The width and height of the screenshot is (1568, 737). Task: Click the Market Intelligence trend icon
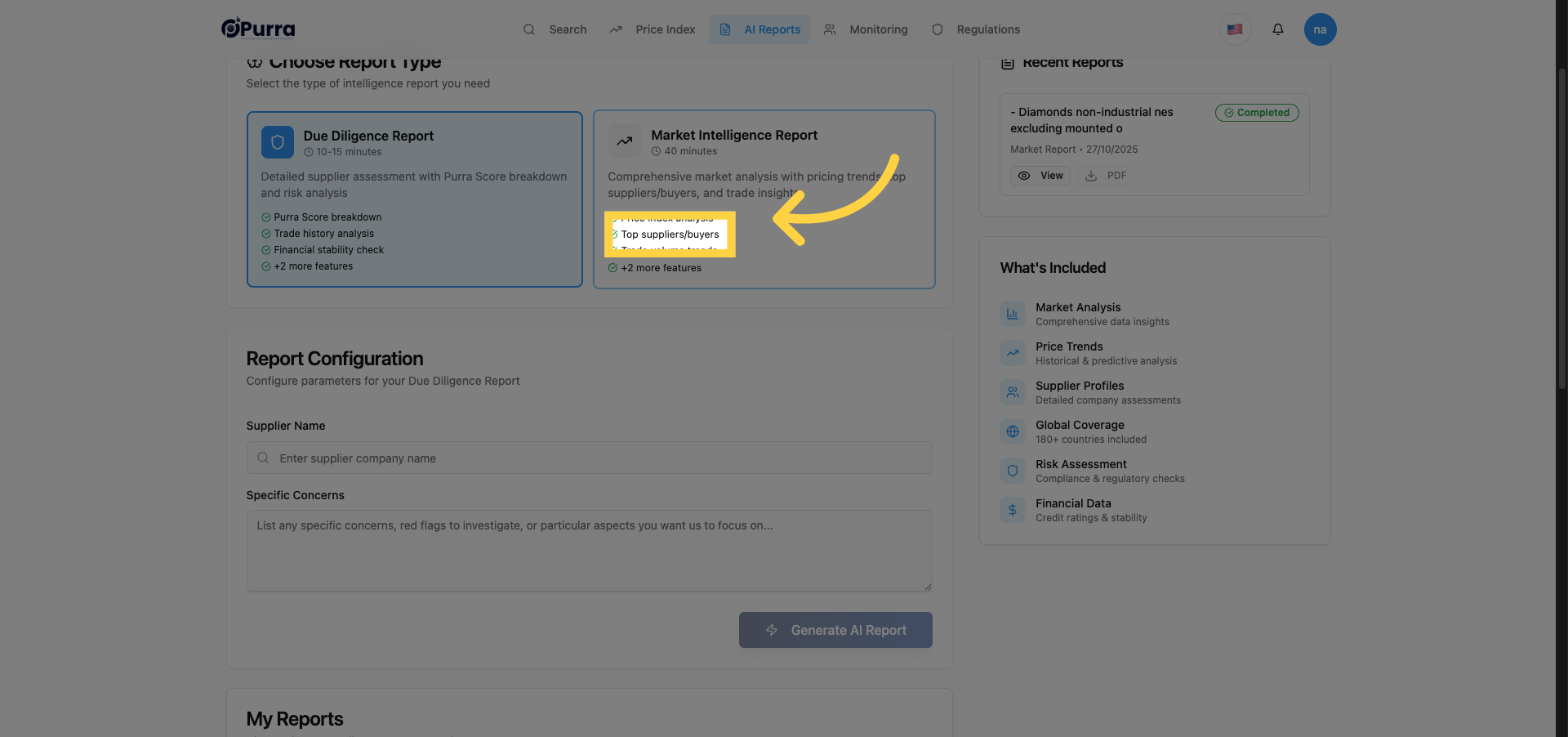point(624,141)
